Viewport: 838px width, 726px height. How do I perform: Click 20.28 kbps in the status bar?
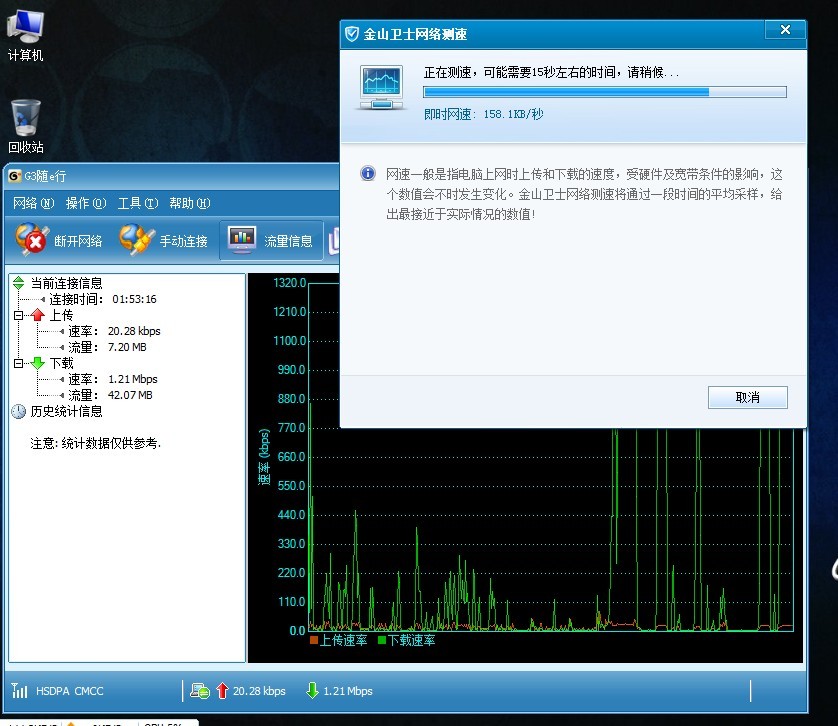tap(259, 691)
